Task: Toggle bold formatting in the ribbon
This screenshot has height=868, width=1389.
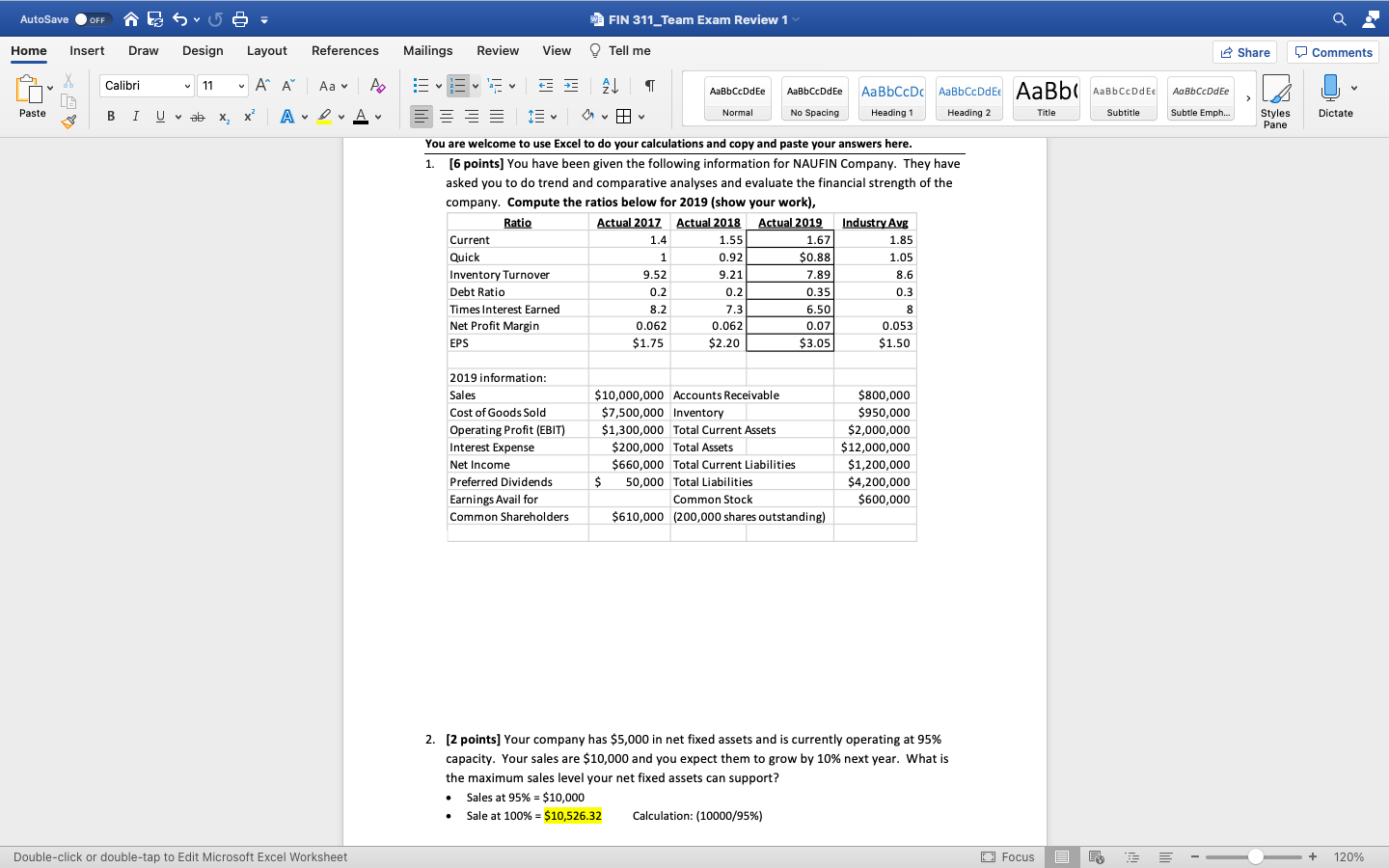Action: coord(110,116)
